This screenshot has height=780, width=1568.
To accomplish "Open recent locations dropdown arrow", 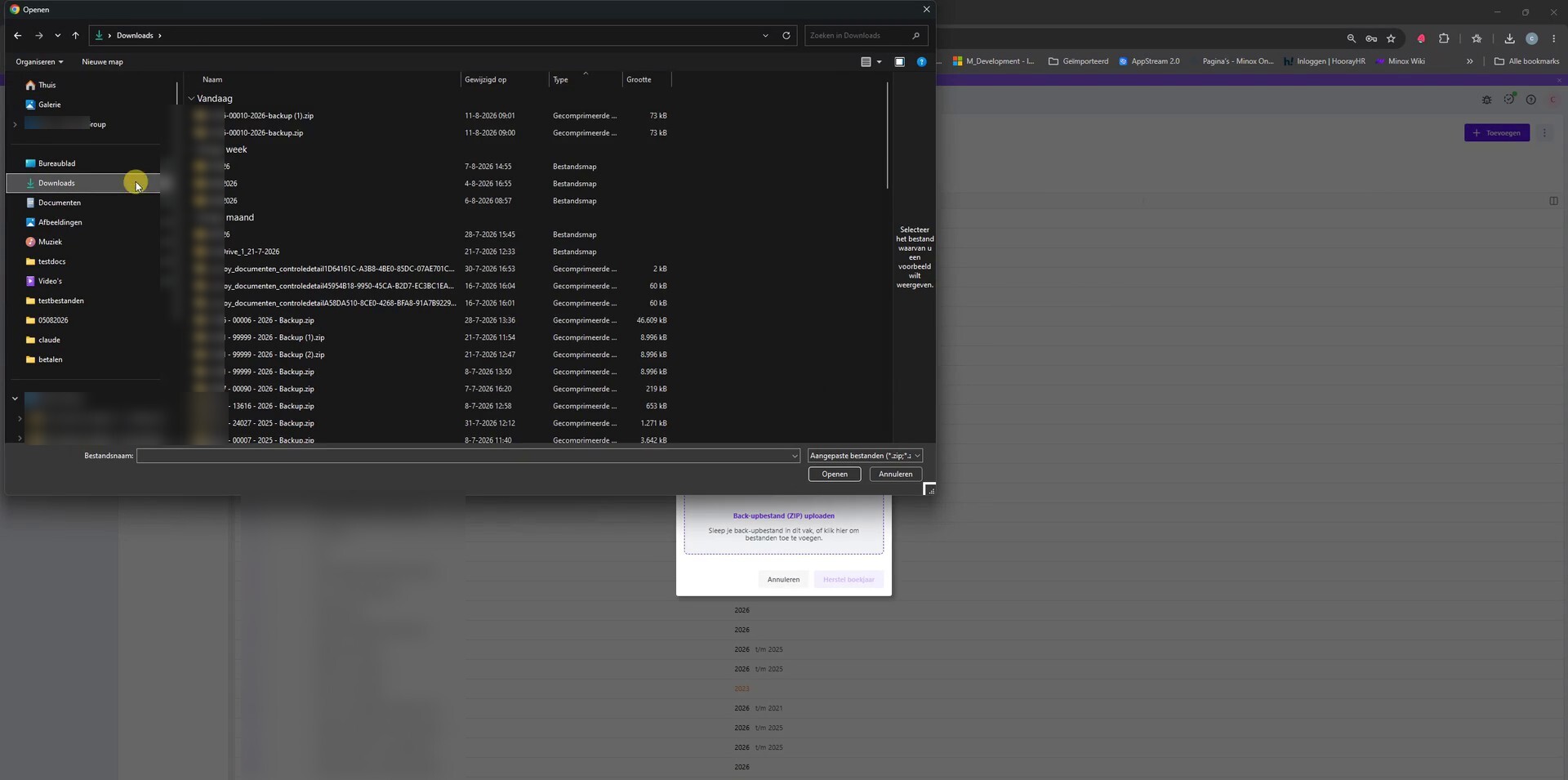I will pos(57,36).
